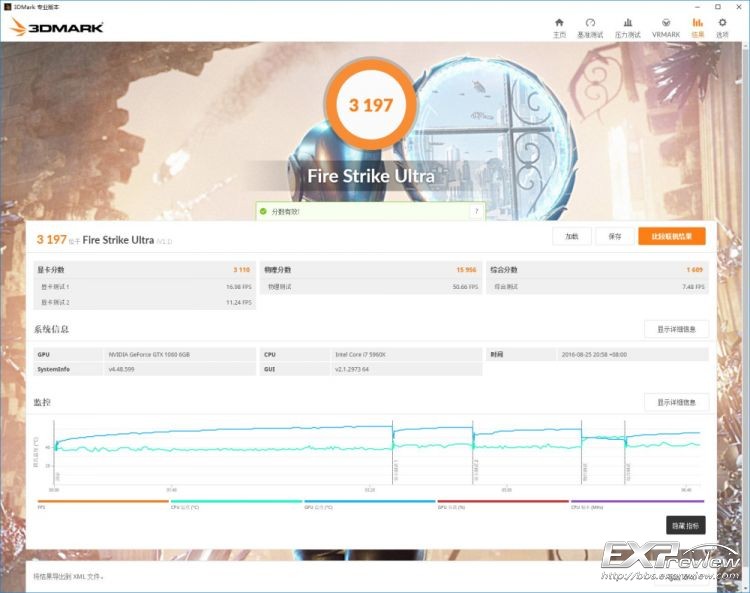750x593 pixels.
Task: Click the SystemInfo version v4.48.599
Action: pos(121,369)
